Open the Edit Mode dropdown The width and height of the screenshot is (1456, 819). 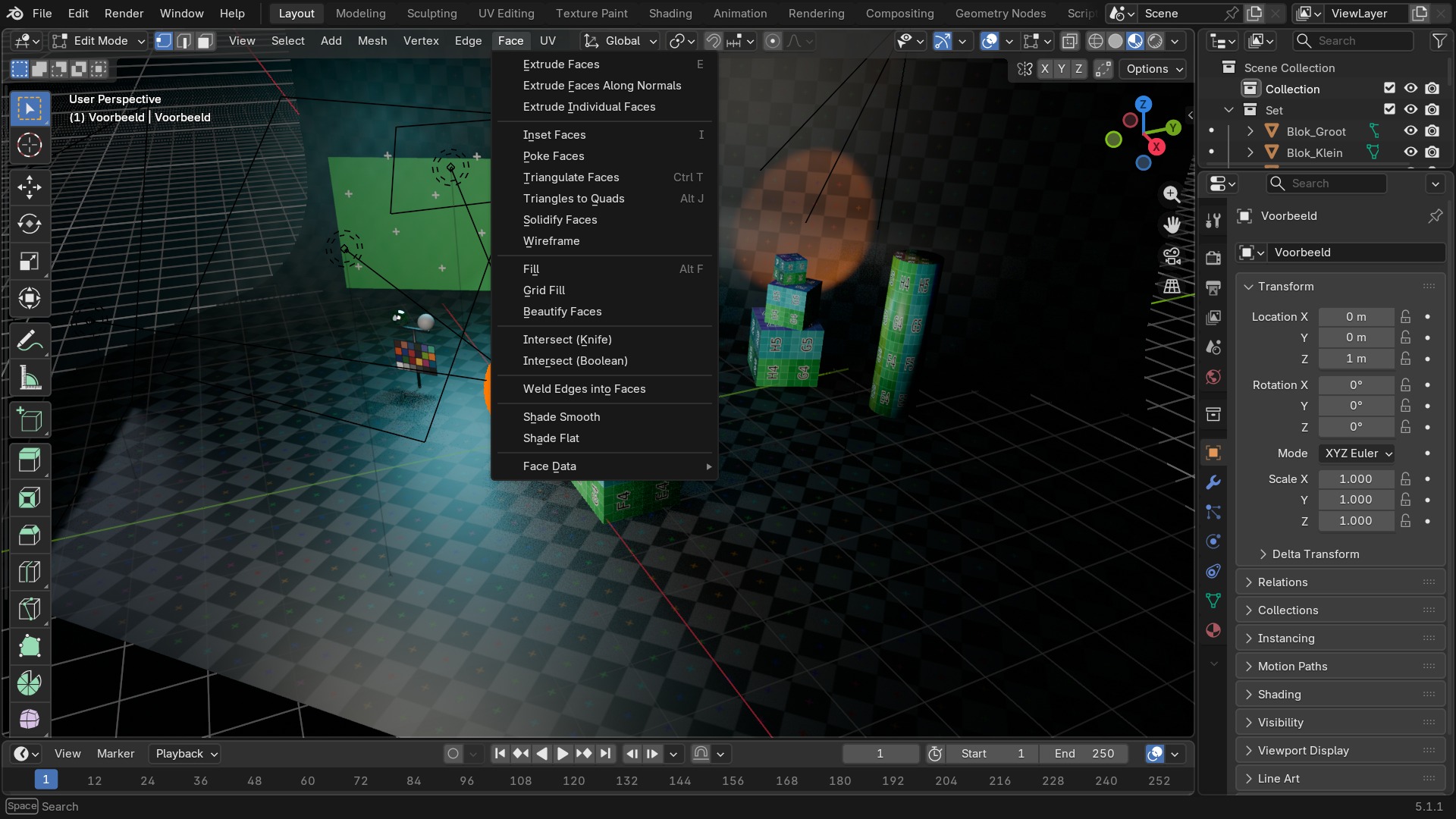point(98,41)
